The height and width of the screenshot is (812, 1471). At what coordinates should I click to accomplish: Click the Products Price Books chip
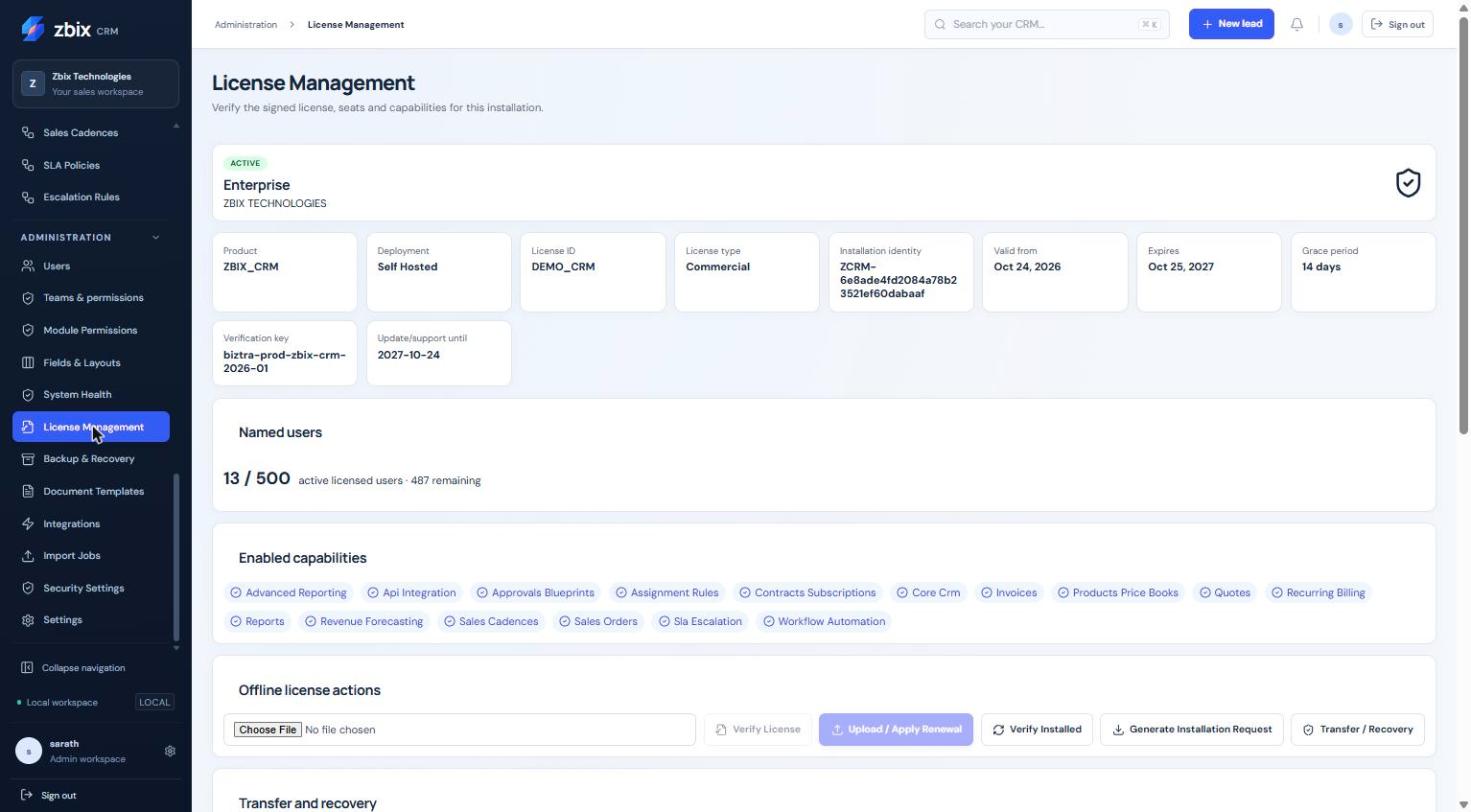click(x=1118, y=593)
